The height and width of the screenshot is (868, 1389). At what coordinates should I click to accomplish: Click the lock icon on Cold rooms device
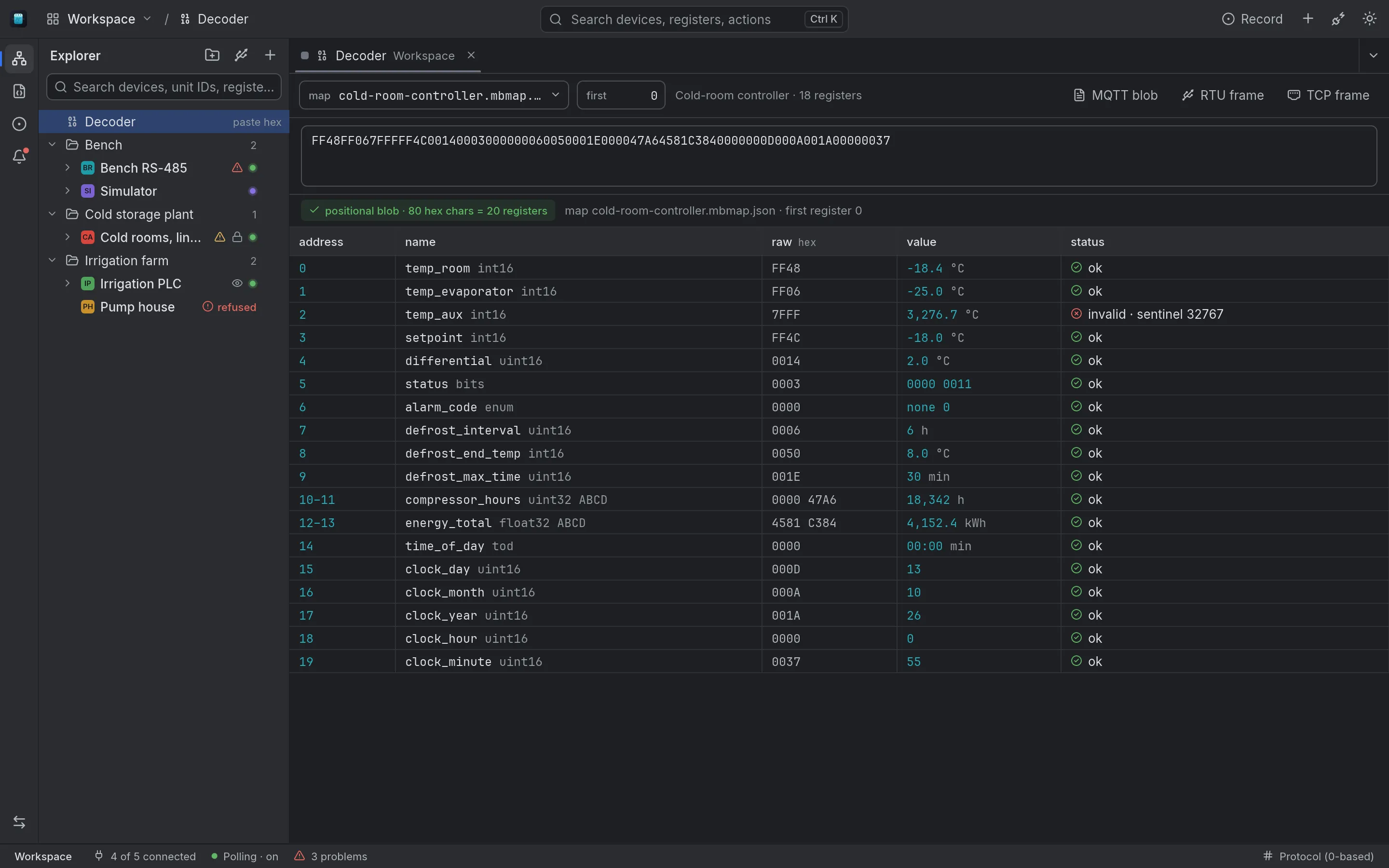(237, 237)
